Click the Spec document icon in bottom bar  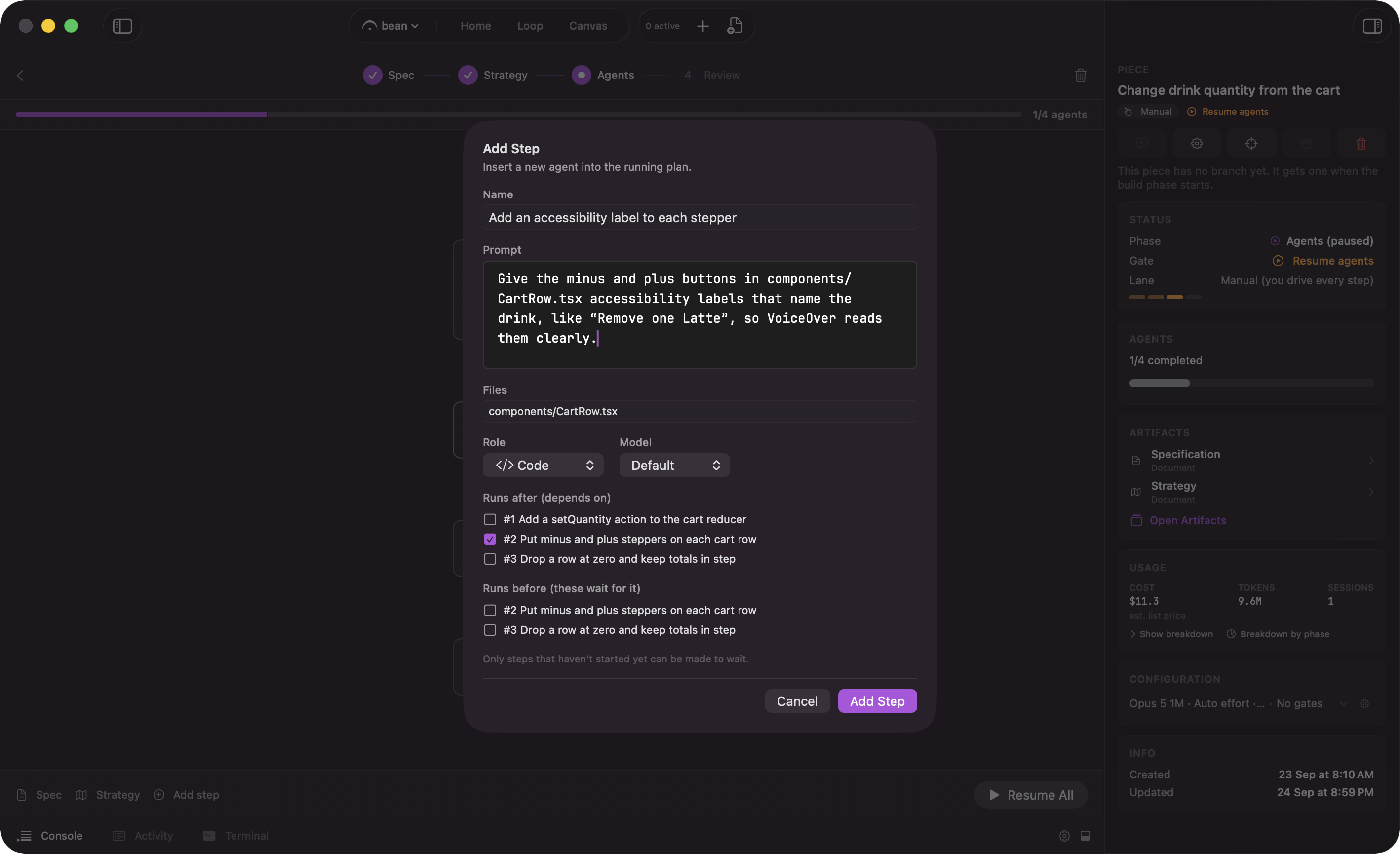click(x=22, y=794)
